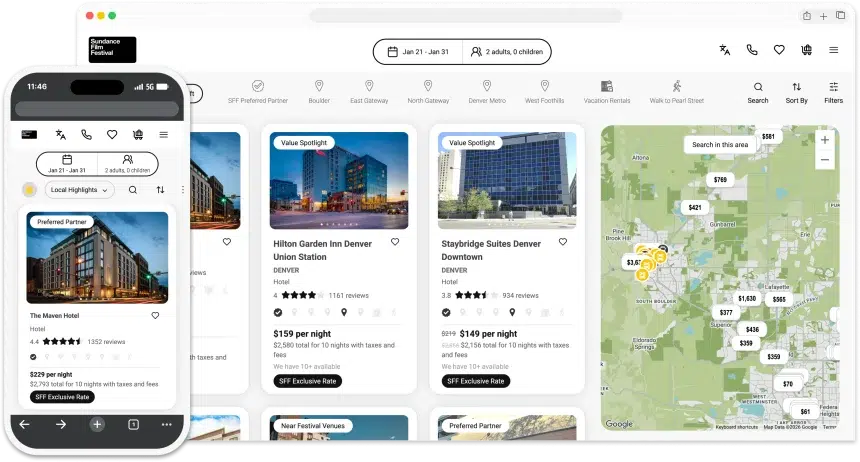Image resolution: width=860 pixels, height=462 pixels.
Task: Open the Sort By control on desktop
Action: click(796, 93)
